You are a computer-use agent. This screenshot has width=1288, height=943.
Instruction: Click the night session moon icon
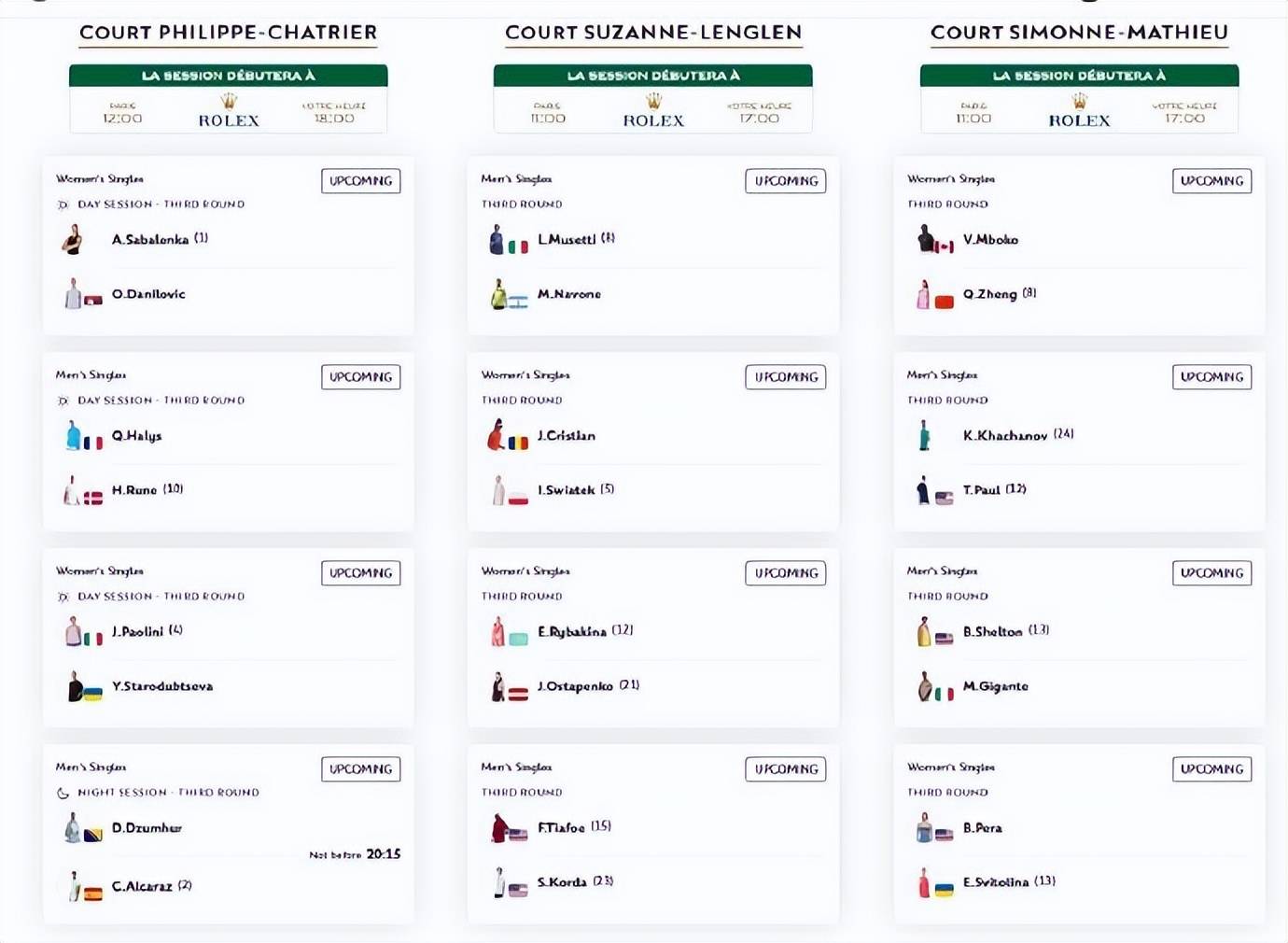pos(63,793)
